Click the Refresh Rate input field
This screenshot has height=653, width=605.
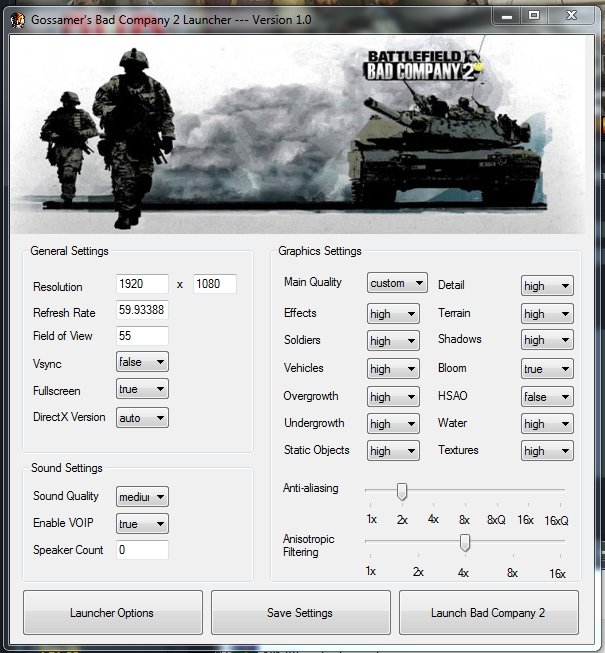[142, 310]
